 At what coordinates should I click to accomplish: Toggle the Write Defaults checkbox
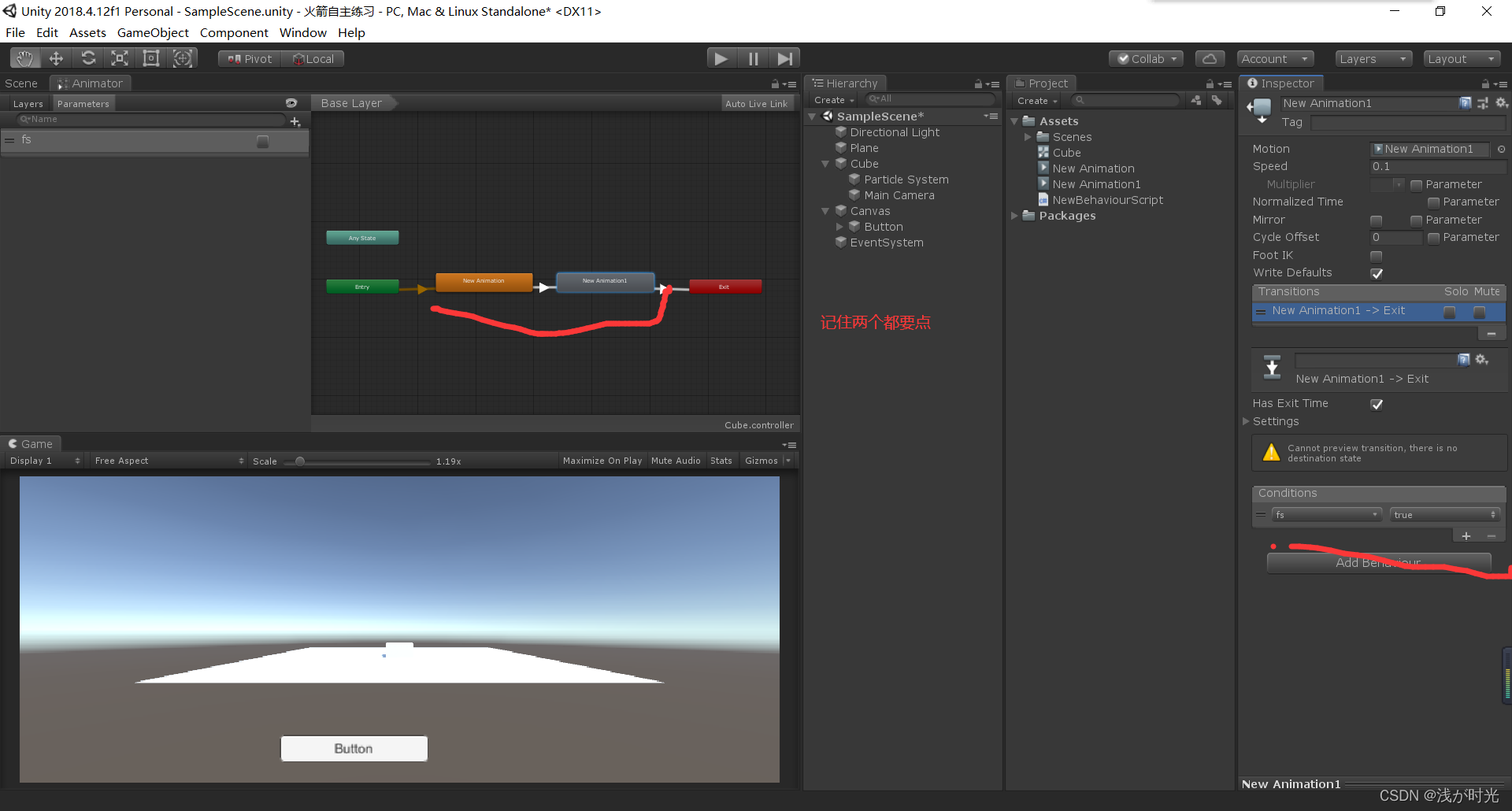[x=1377, y=273]
